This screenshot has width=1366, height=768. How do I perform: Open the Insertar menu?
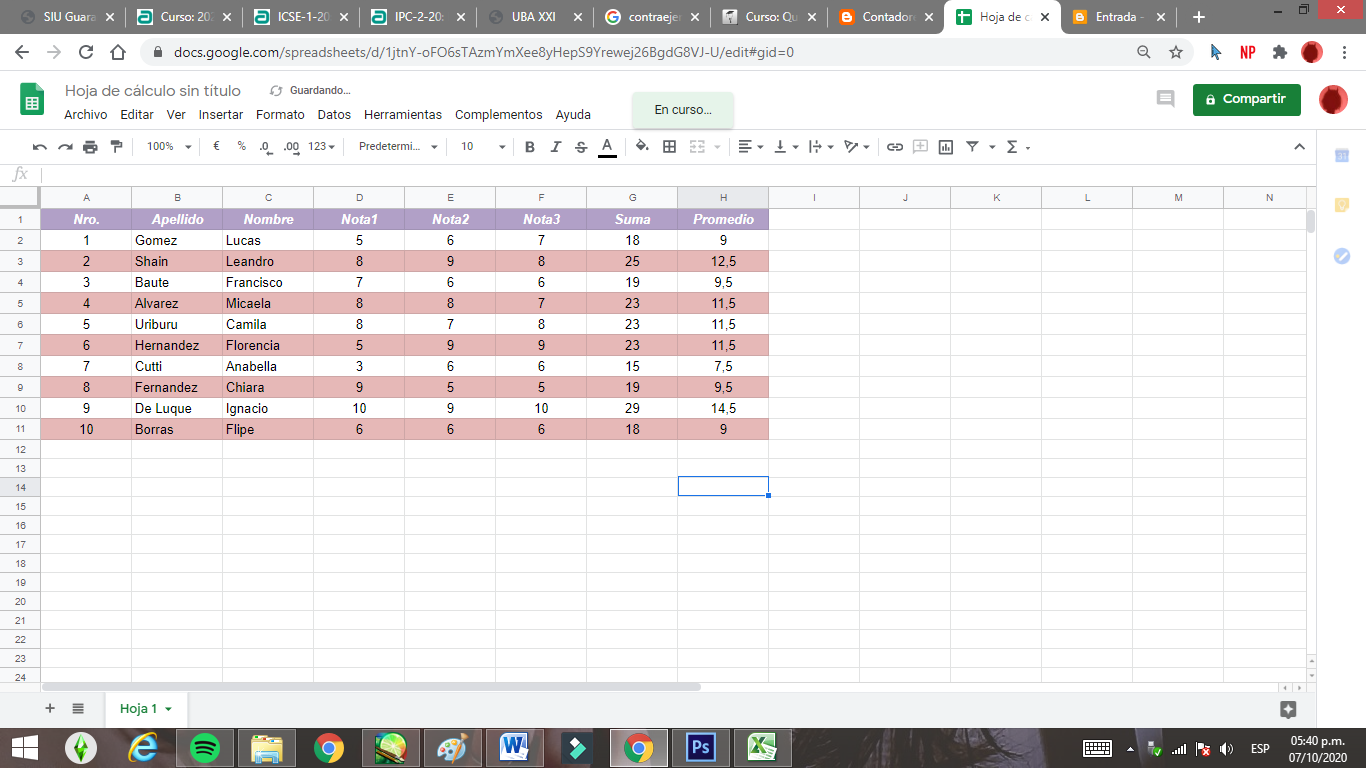click(220, 114)
